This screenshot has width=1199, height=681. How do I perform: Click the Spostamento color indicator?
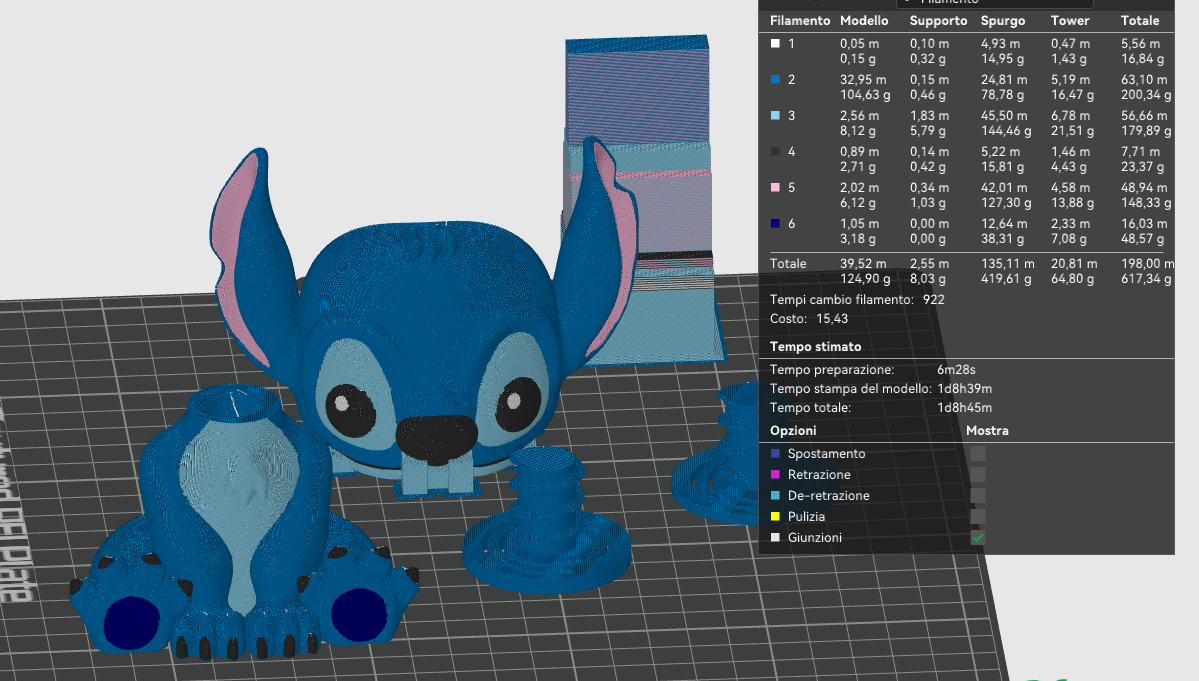tap(774, 453)
